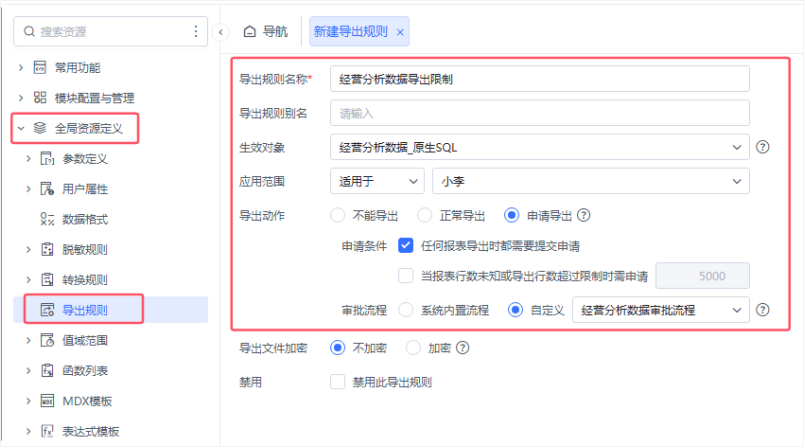The height and width of the screenshot is (448, 805).
Task: Expand the 模块配置与管理 tree node
Action: 21,98
